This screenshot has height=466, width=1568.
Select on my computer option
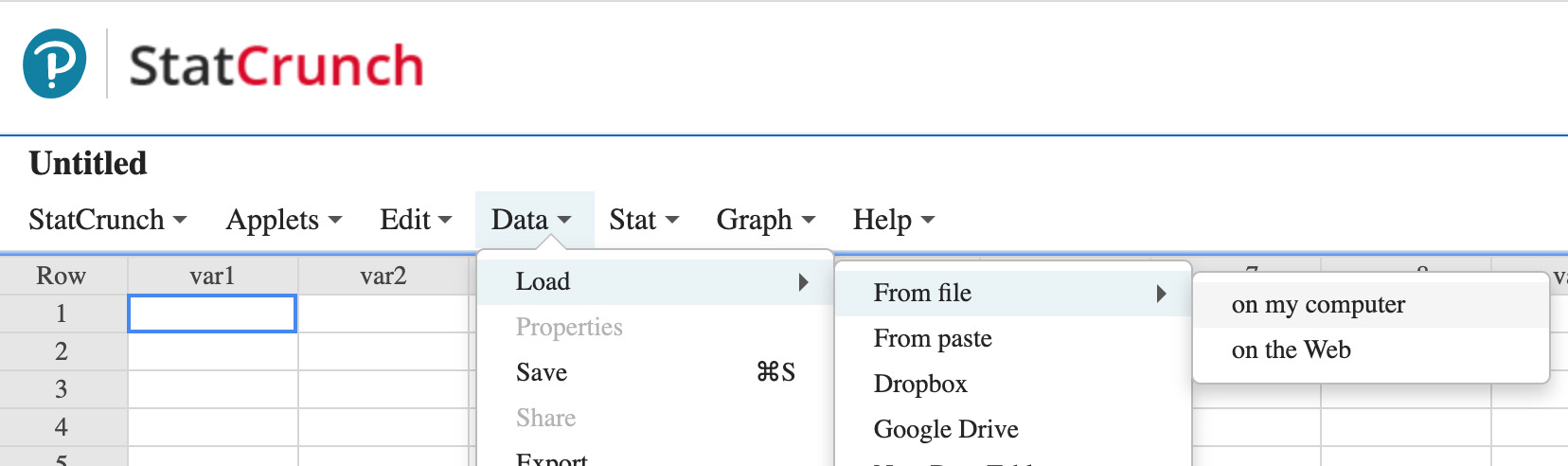[1370, 304]
